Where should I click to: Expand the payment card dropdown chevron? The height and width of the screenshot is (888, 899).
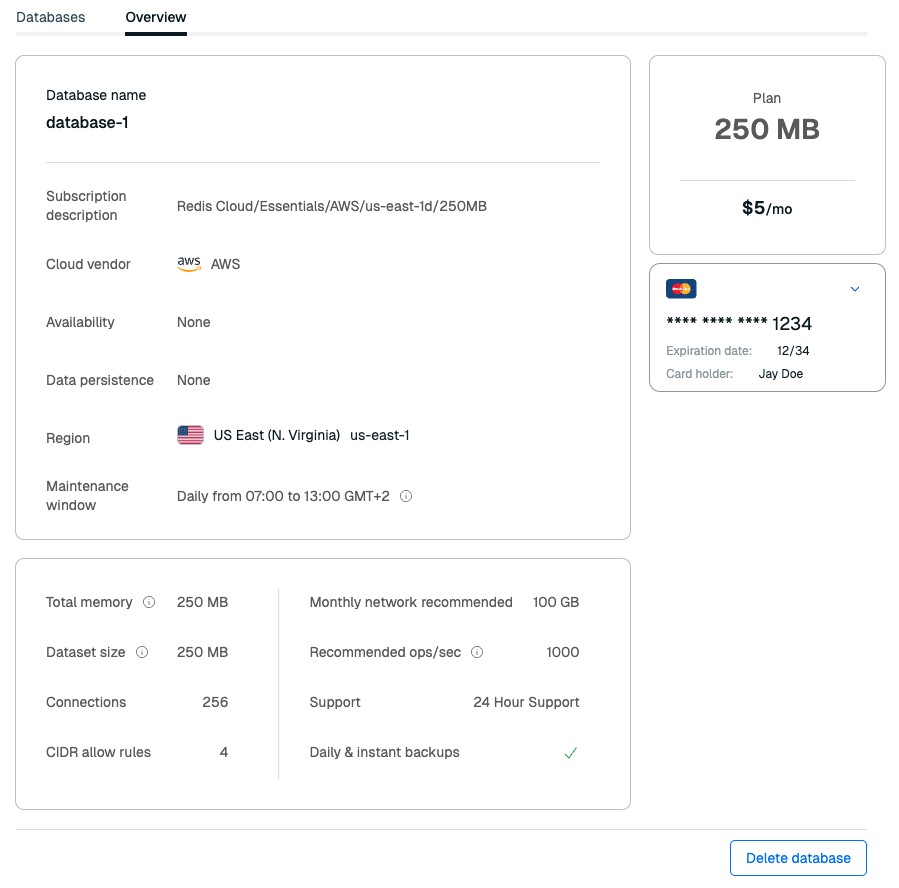[855, 289]
